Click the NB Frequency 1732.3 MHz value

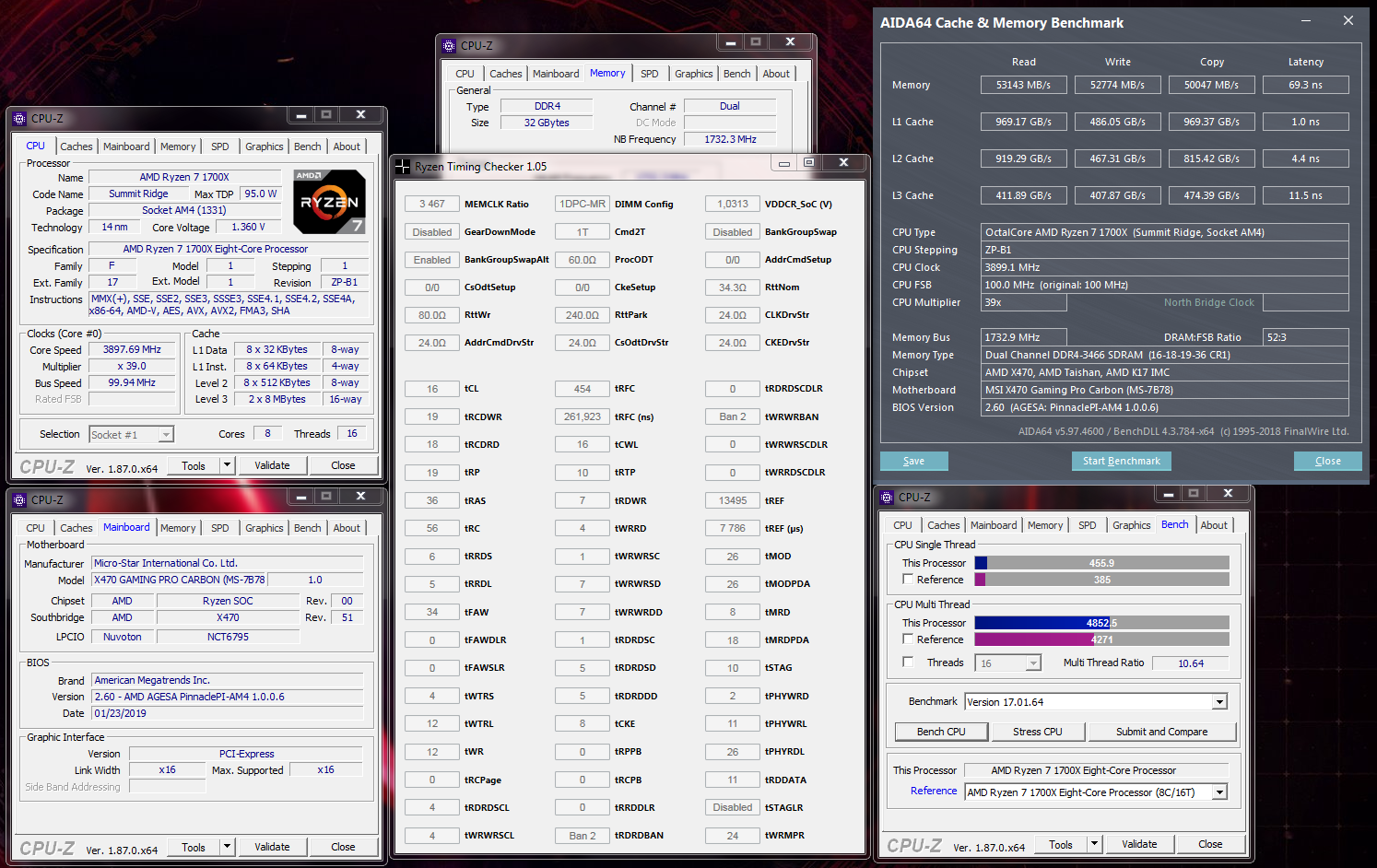(x=731, y=139)
